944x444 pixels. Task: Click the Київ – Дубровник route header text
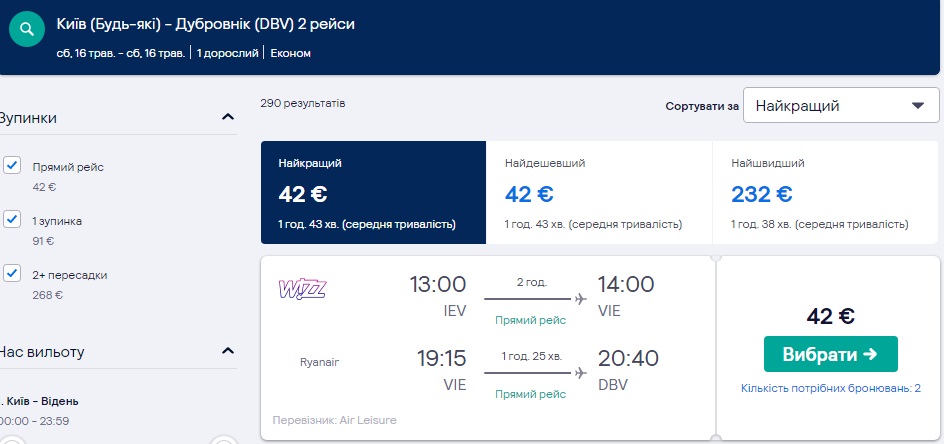[x=204, y=23]
